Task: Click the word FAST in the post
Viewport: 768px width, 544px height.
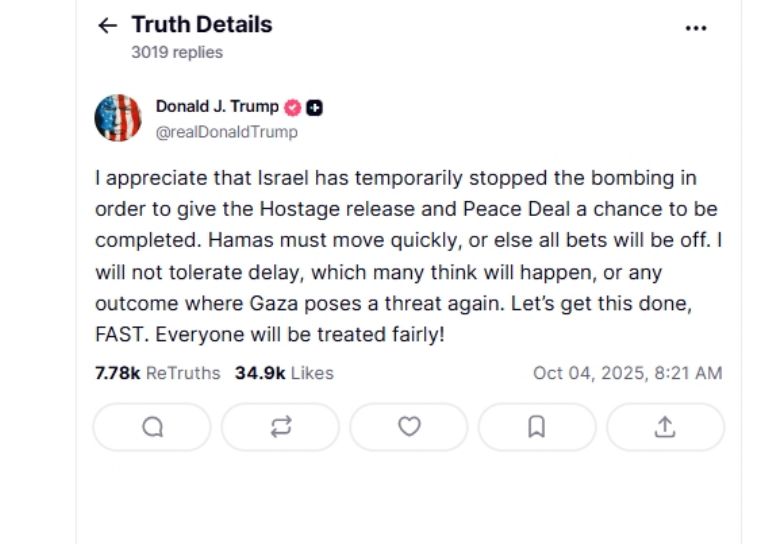Action: coord(118,334)
